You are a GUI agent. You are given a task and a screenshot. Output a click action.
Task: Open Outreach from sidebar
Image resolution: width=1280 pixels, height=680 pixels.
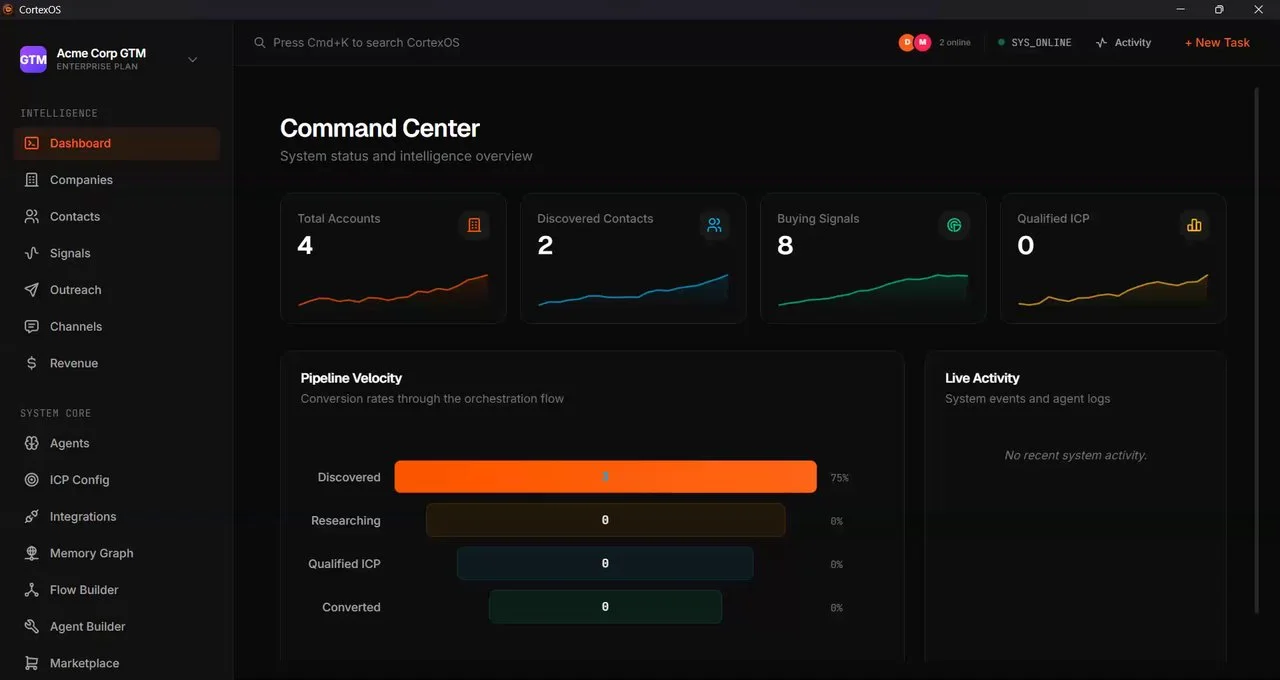[x=117, y=290]
